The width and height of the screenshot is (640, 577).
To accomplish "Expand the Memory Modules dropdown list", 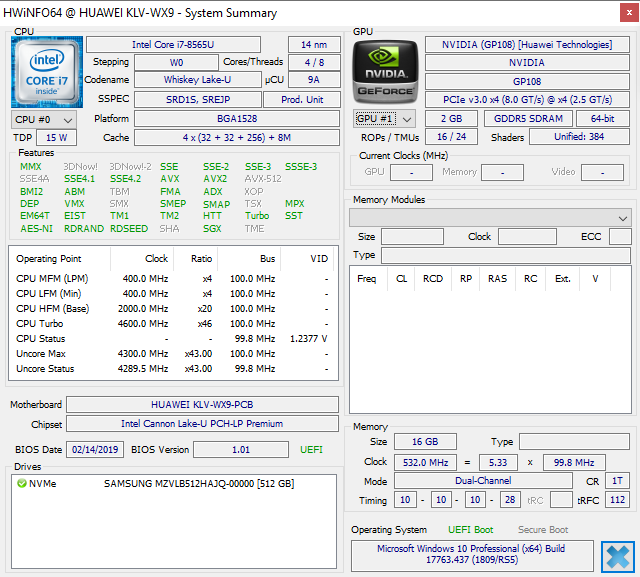I will pyautogui.click(x=490, y=218).
